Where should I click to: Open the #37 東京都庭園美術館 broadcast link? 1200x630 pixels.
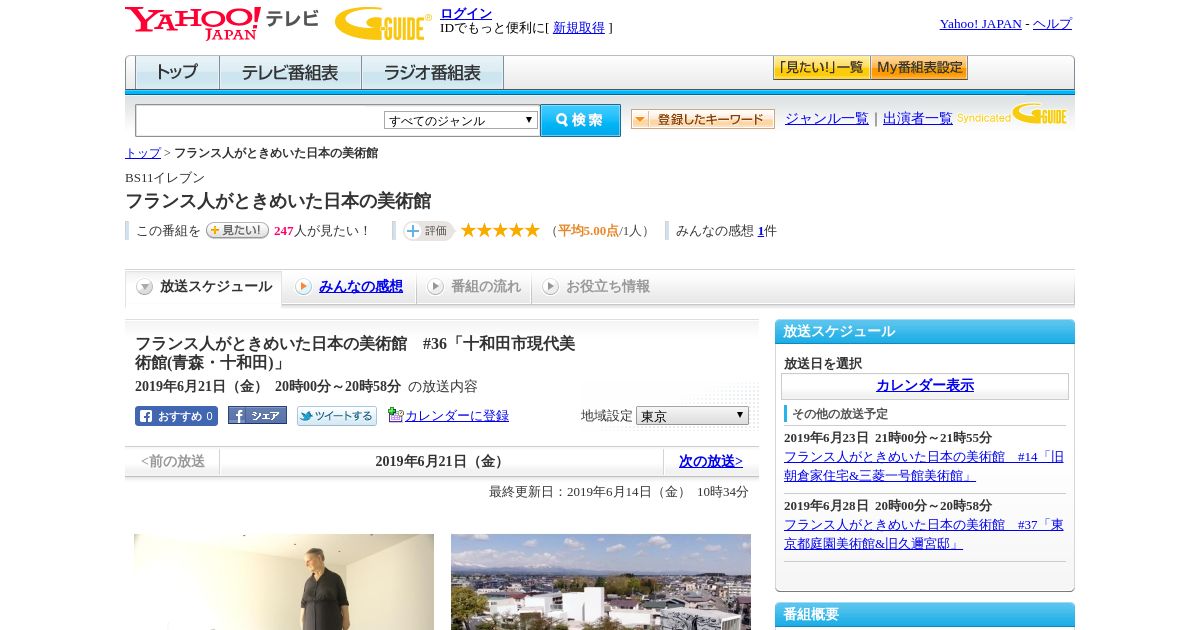[x=924, y=534]
